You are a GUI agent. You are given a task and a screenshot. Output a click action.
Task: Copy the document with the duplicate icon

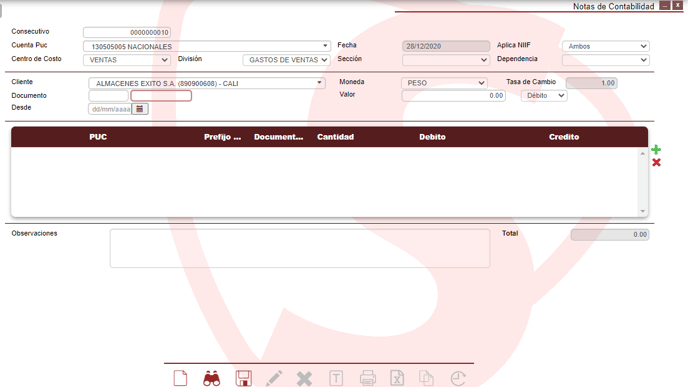tap(426, 378)
